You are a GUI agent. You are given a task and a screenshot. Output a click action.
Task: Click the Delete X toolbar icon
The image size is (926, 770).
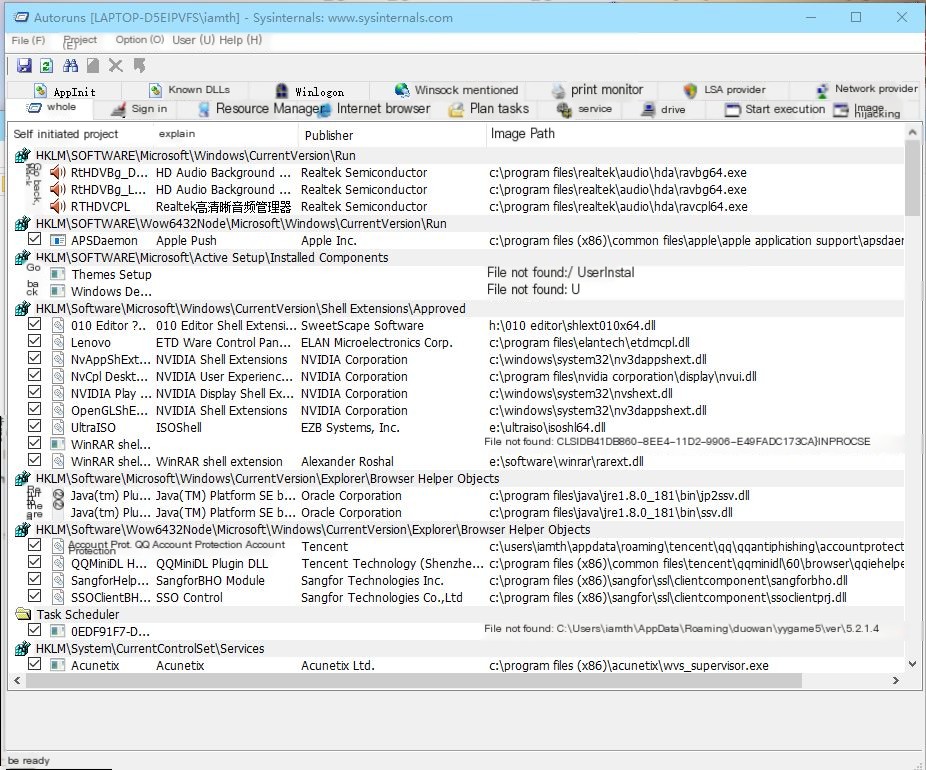click(116, 66)
